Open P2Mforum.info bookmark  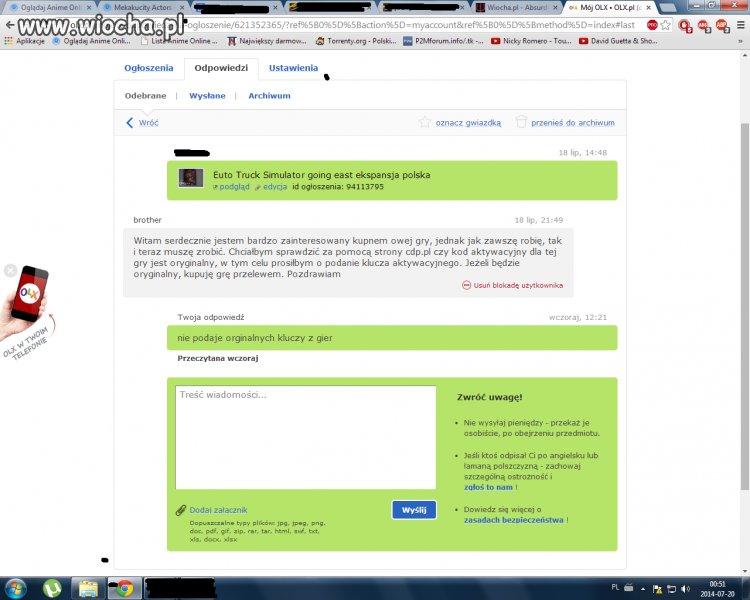[443, 41]
